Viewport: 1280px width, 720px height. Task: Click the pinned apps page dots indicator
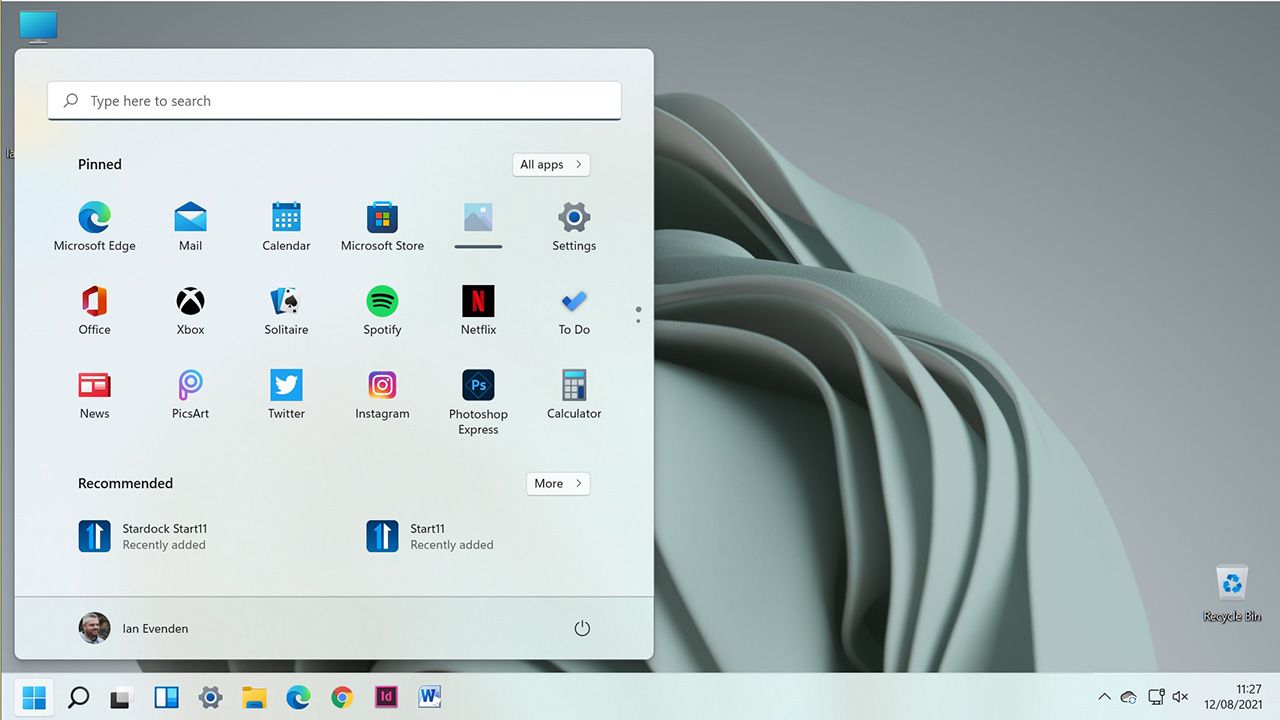click(x=638, y=315)
